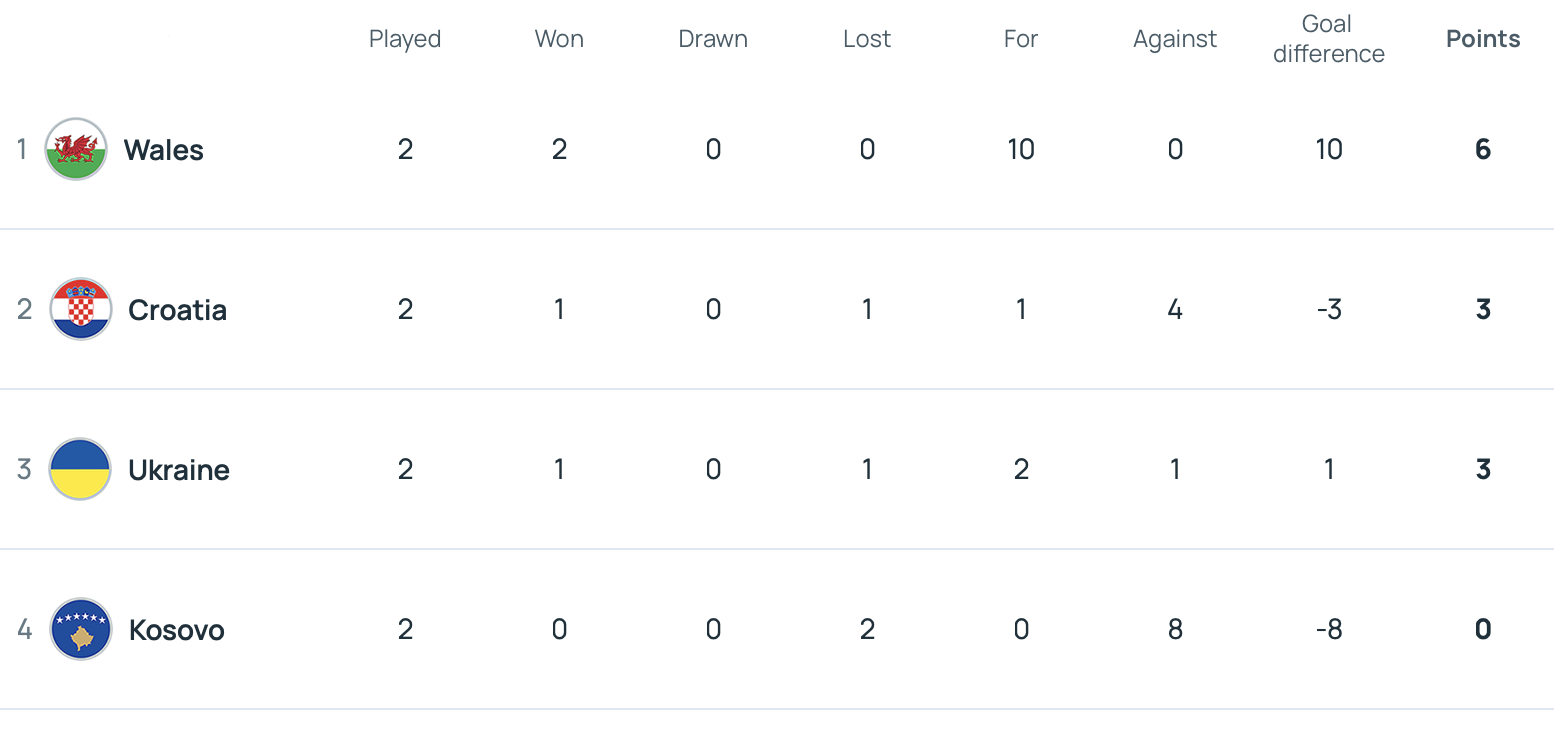
Task: Click the Croatia flag icon
Action: pos(80,309)
